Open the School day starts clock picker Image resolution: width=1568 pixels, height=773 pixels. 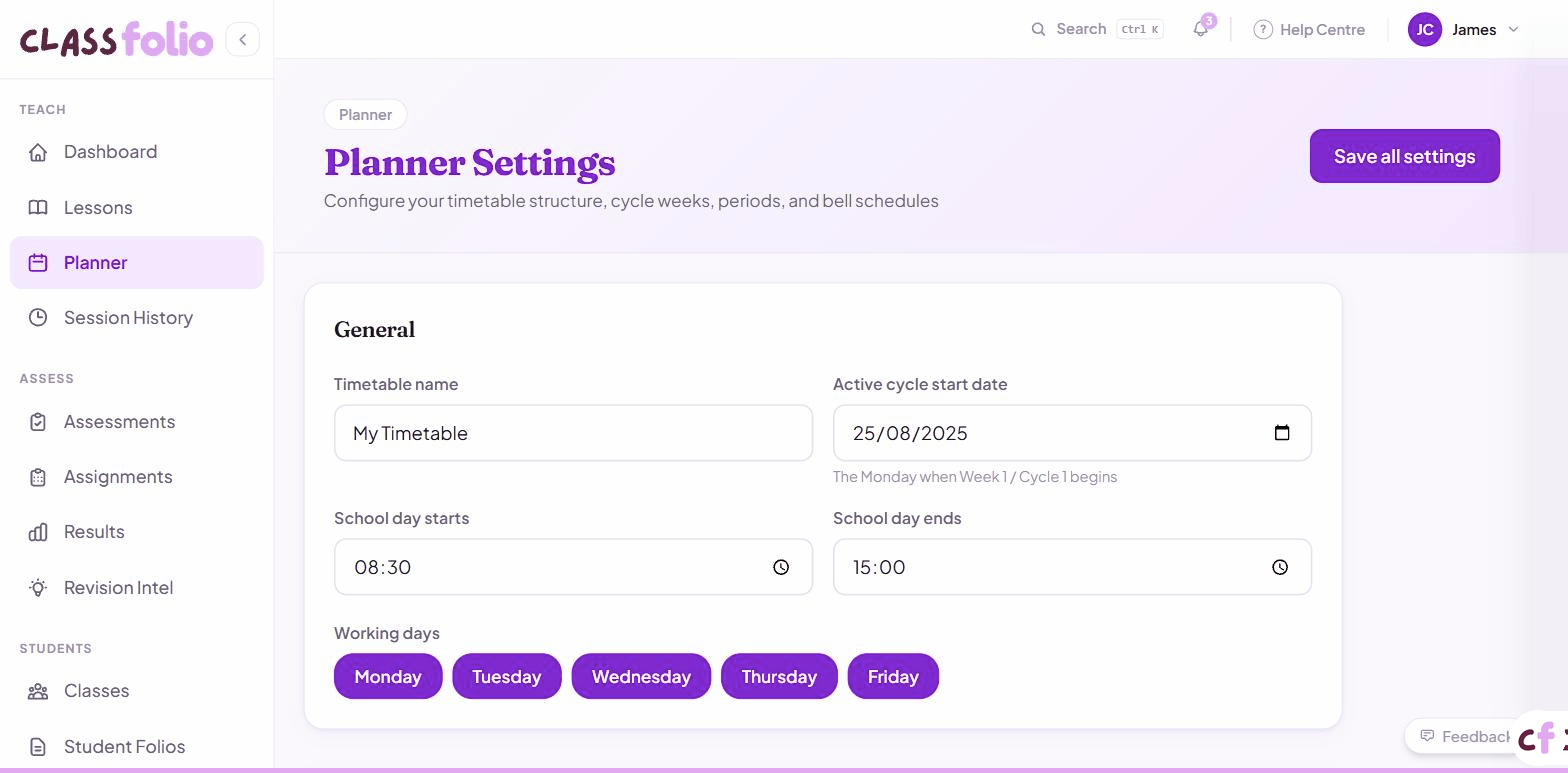(x=781, y=567)
